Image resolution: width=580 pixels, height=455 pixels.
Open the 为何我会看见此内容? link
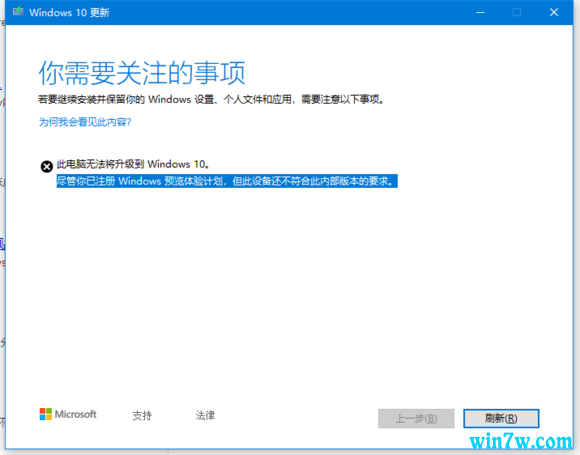(x=85, y=122)
